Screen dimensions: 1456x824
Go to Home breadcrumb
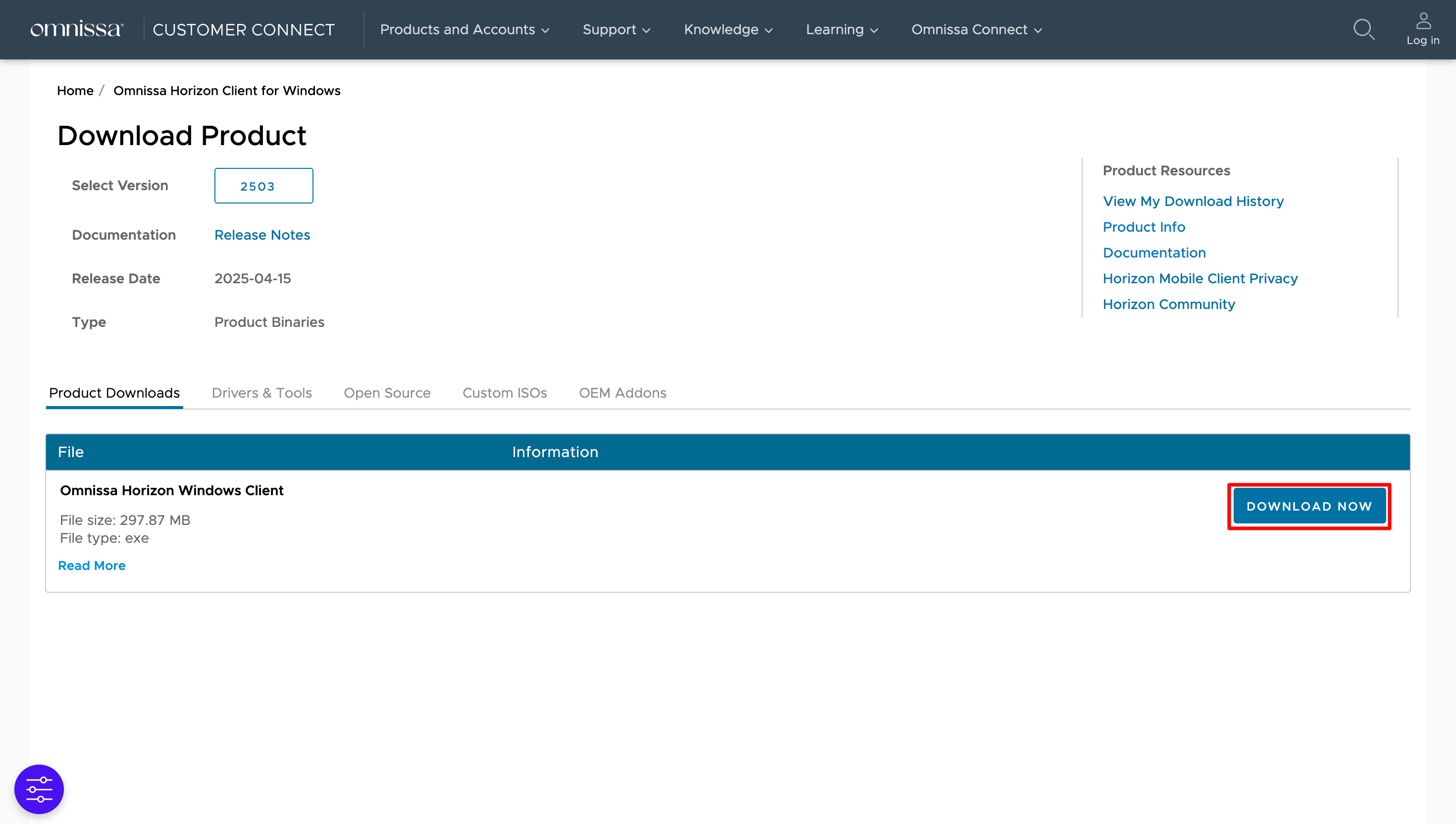tap(75, 91)
